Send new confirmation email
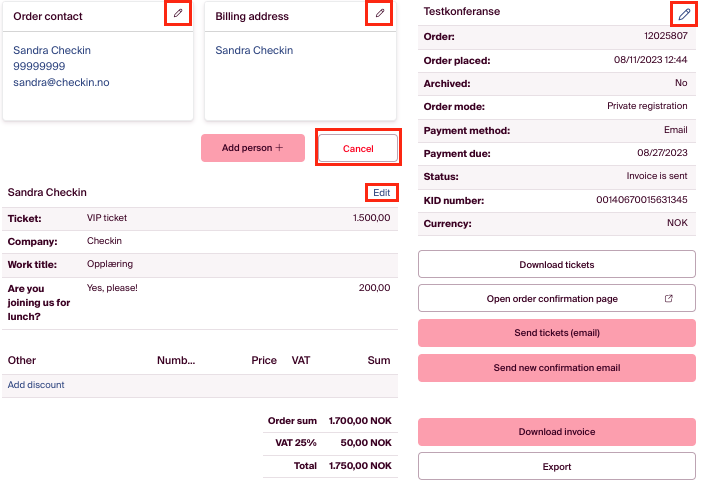The width and height of the screenshot is (701, 481). pos(556,368)
